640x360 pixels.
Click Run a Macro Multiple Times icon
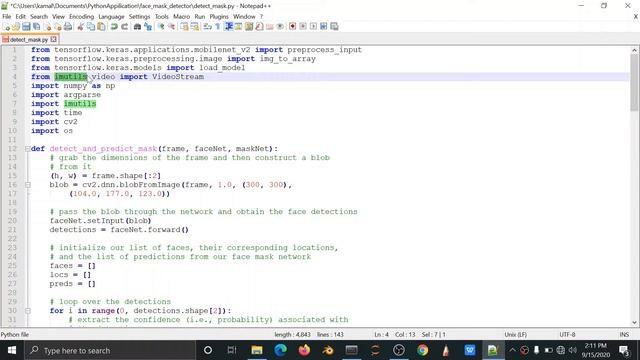tap(324, 27)
